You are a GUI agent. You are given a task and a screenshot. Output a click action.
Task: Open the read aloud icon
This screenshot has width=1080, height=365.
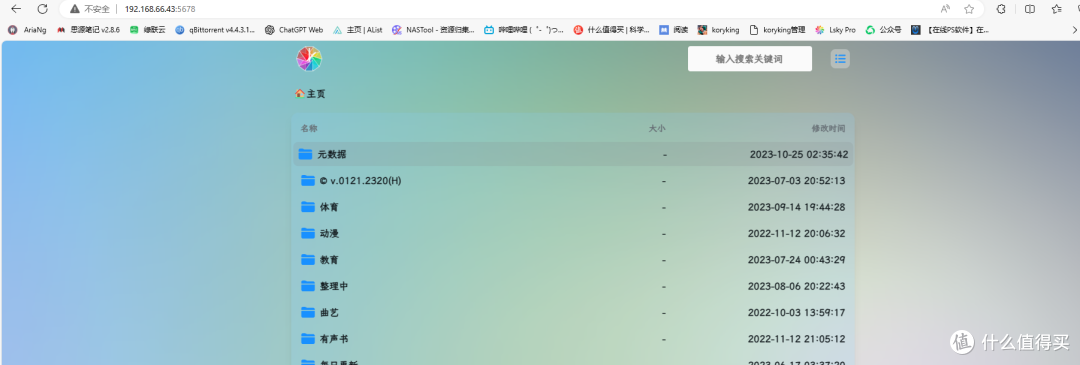(946, 9)
